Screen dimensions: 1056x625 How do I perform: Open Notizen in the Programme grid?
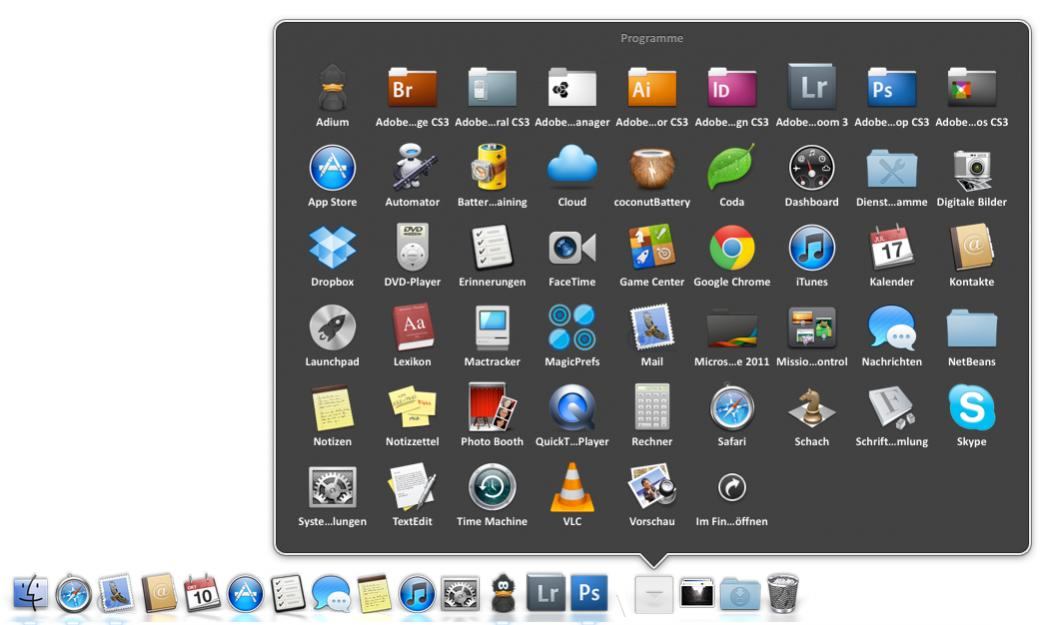click(332, 408)
